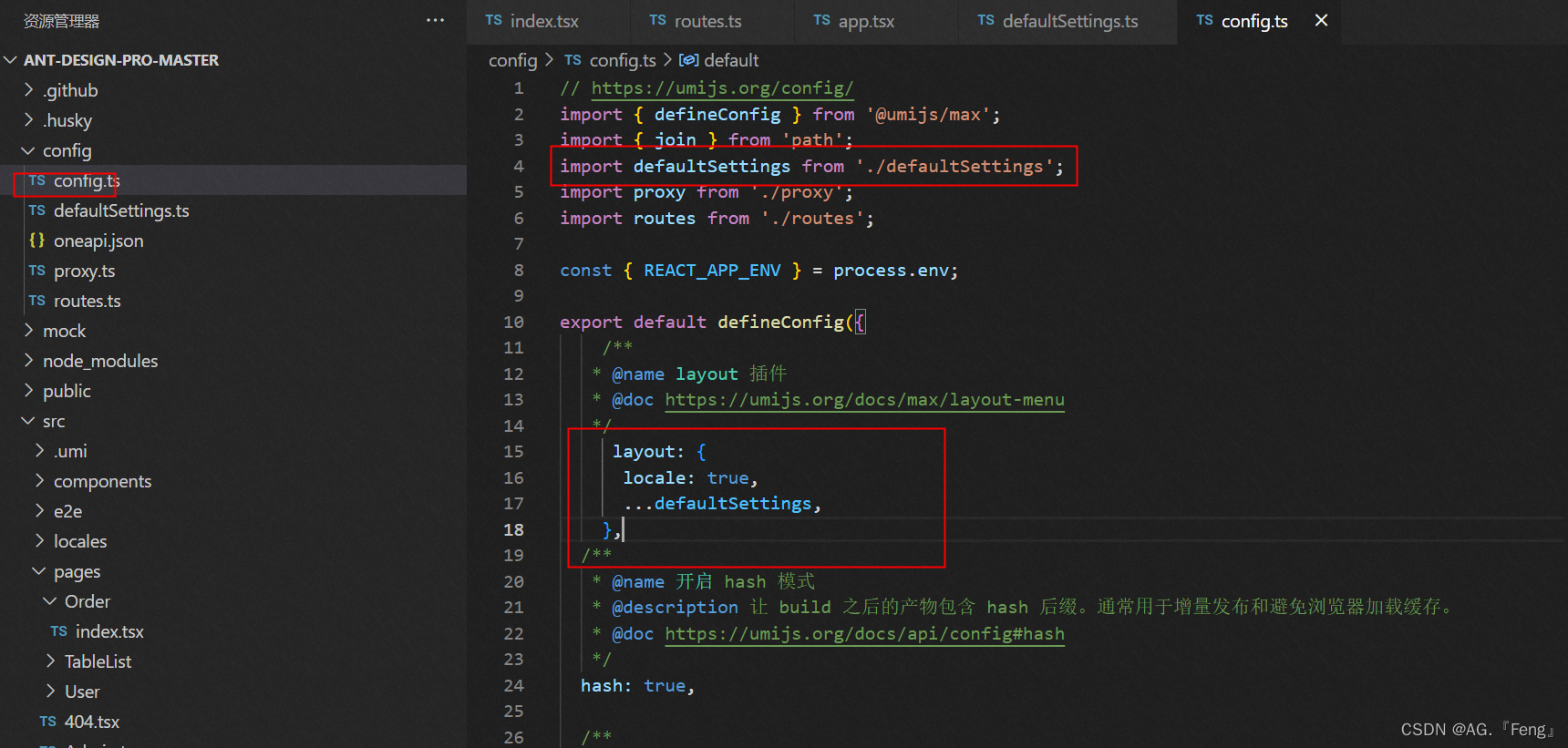Open the explorer more actions ellipsis menu
This screenshot has width=1568, height=748.
coord(435,20)
